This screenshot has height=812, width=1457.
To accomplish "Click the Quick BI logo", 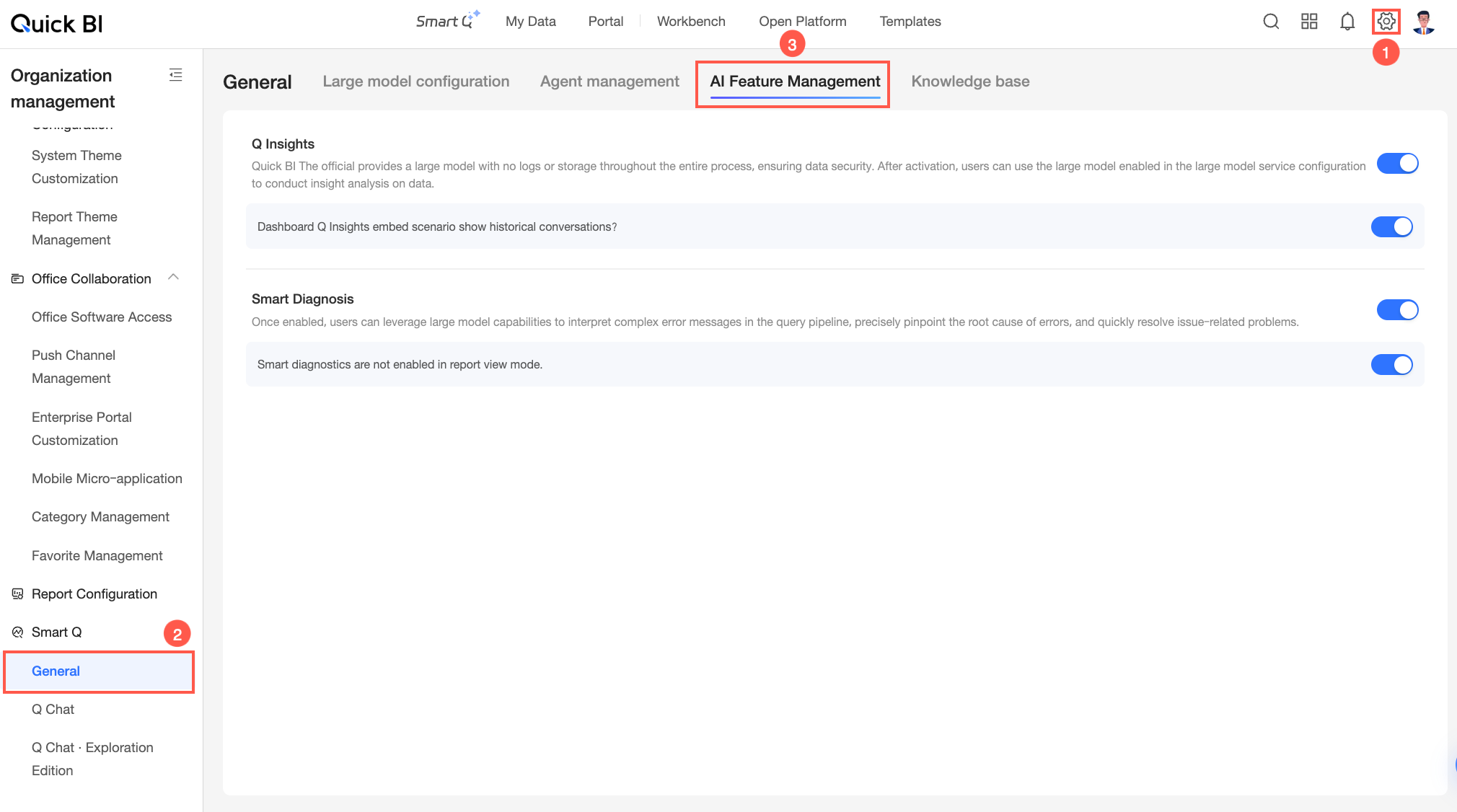I will (56, 24).
